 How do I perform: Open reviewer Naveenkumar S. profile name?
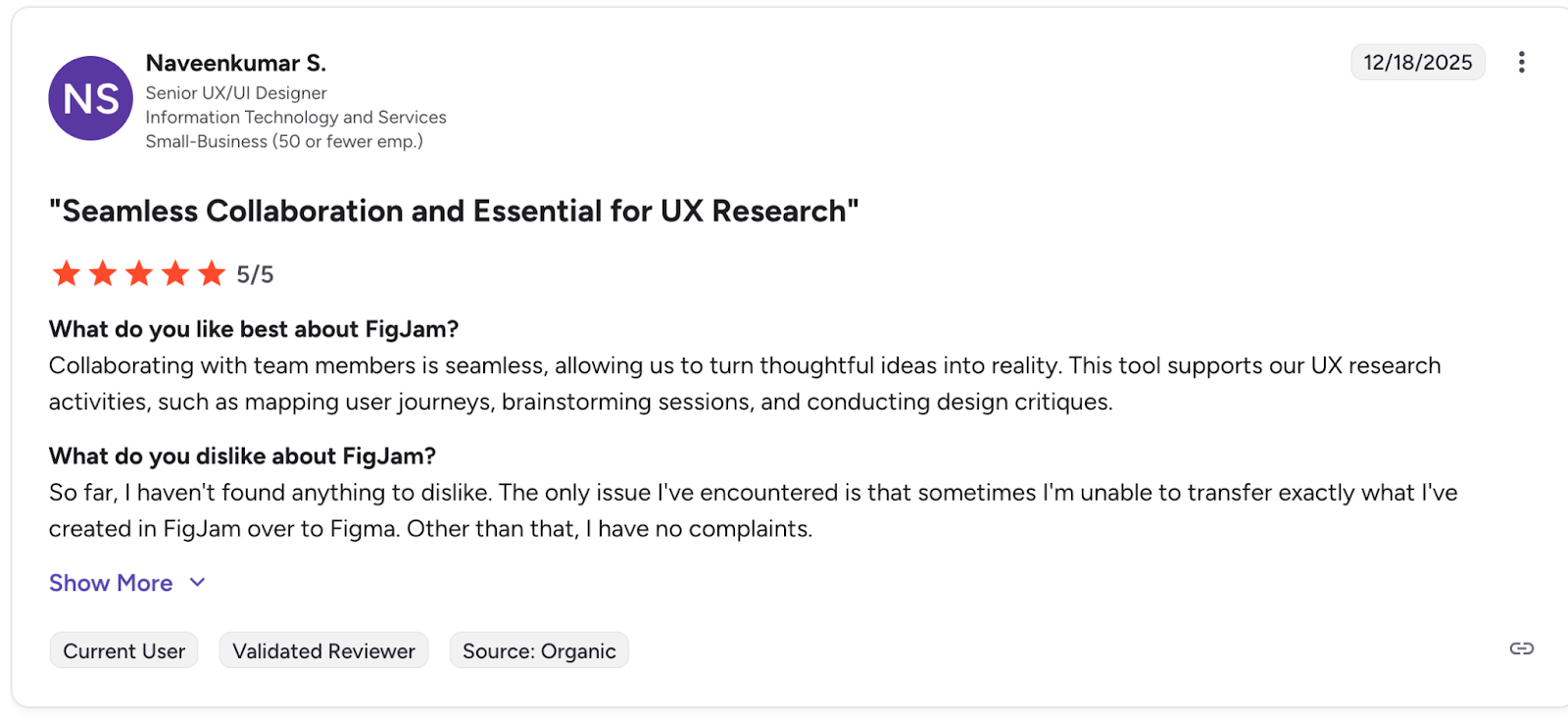[x=236, y=64]
